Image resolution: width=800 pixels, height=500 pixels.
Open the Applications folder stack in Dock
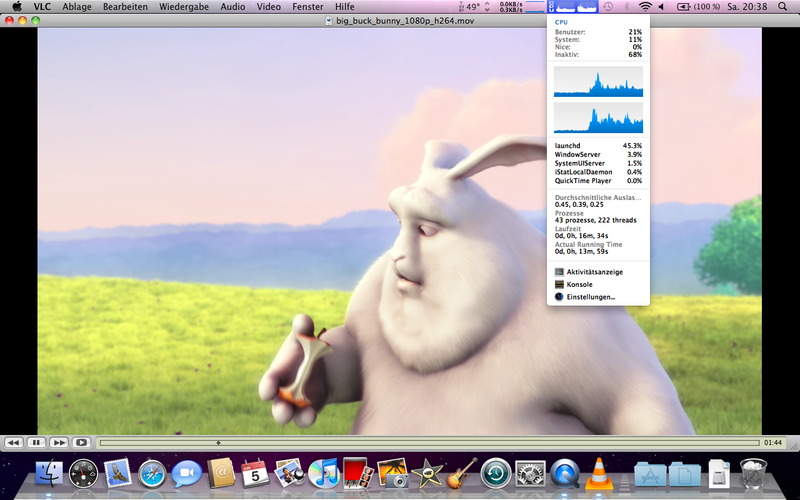tap(650, 474)
